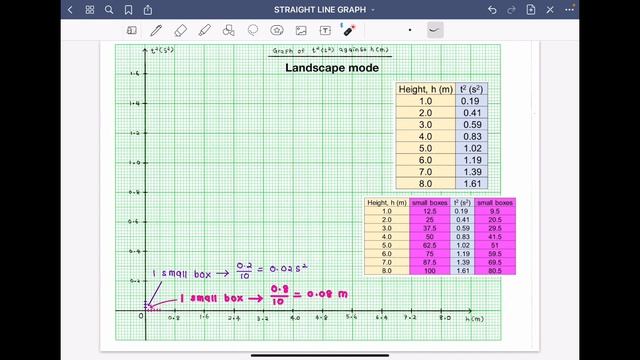Tap the 41.5 small boxes cell
The height and width of the screenshot is (360, 640).
pos(495,237)
